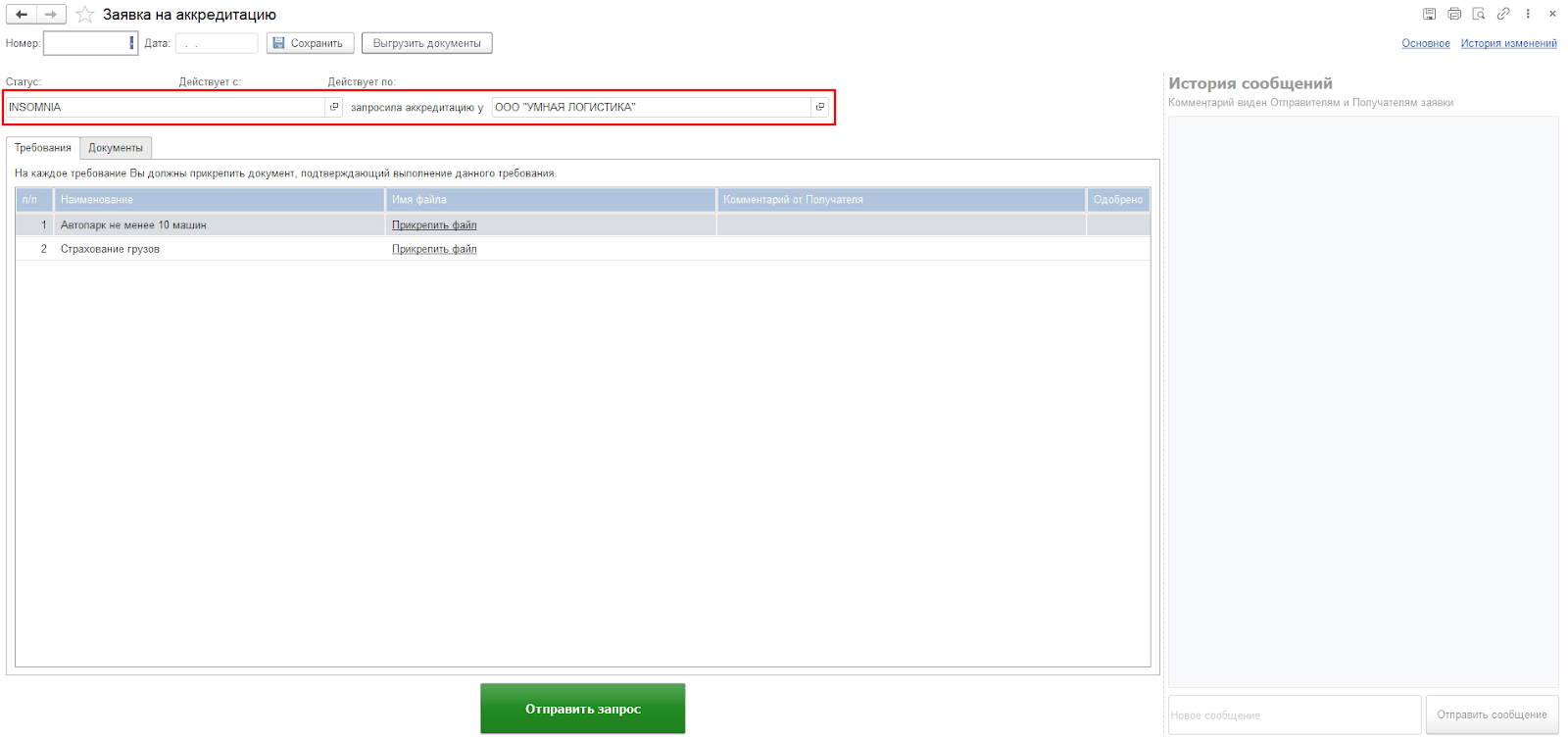Click Комментарий от Получателя column header
The height and width of the screenshot is (738, 1568).
902,200
